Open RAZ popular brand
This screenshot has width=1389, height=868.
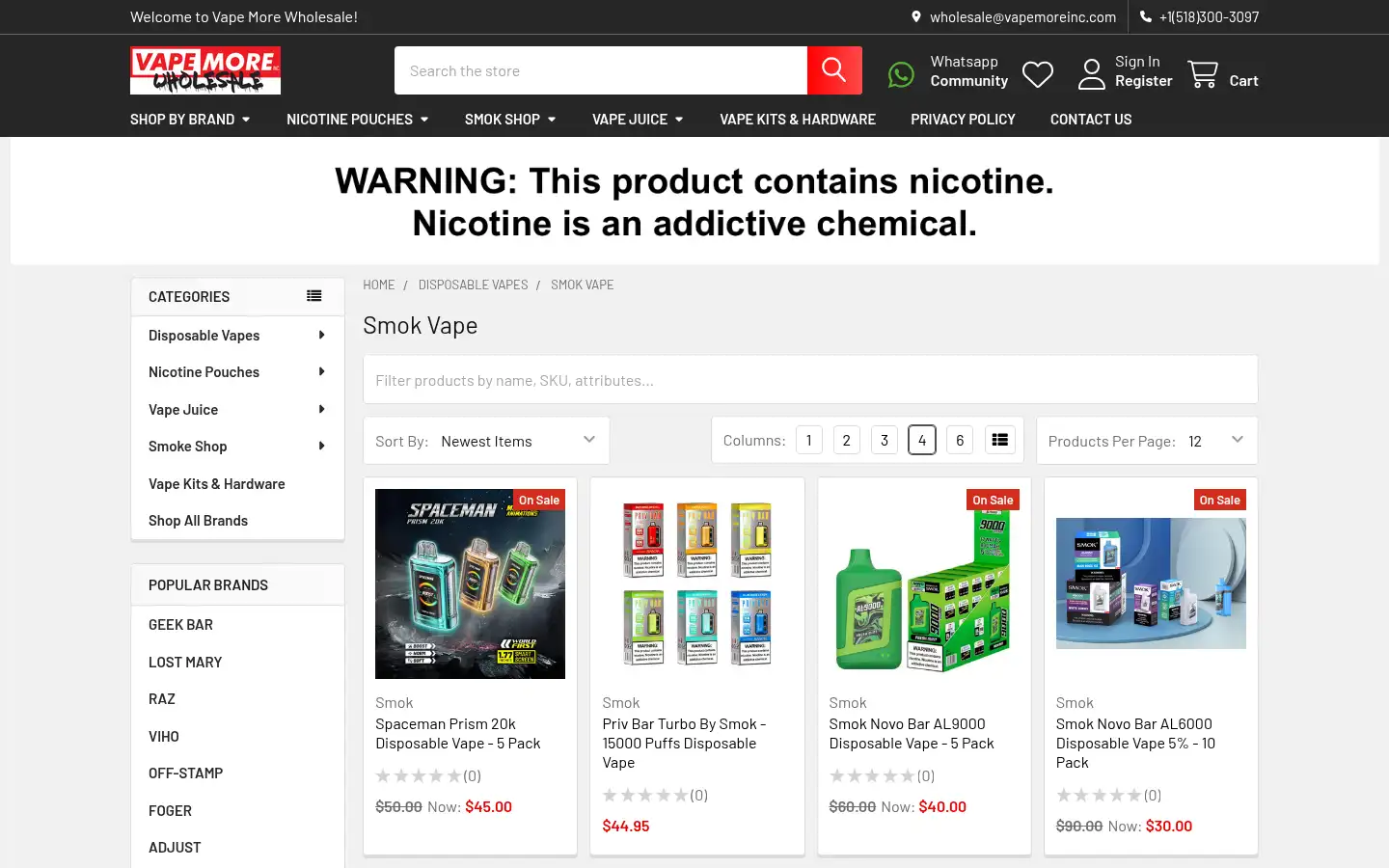162,698
